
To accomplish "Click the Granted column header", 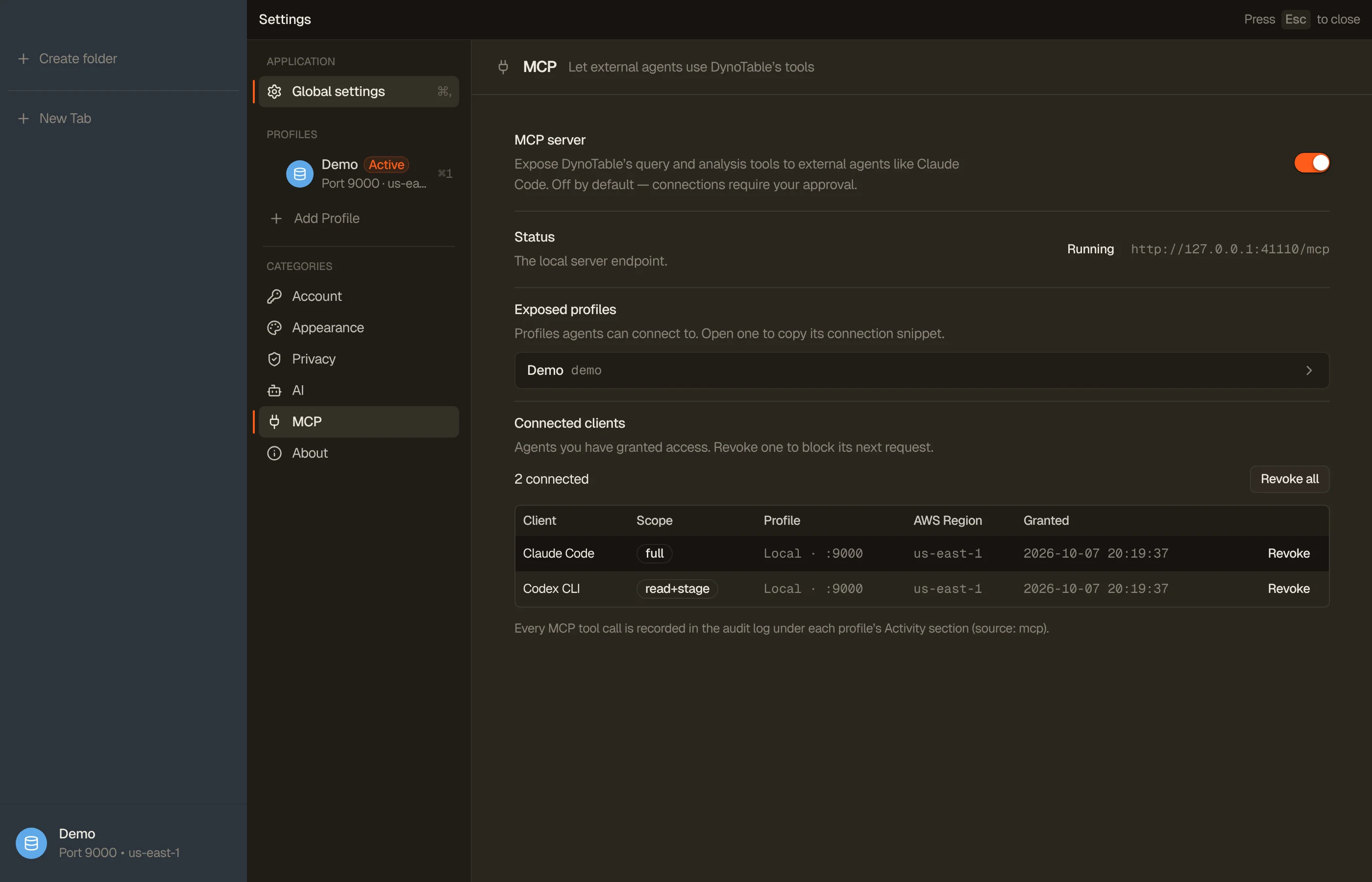I will click(1046, 520).
